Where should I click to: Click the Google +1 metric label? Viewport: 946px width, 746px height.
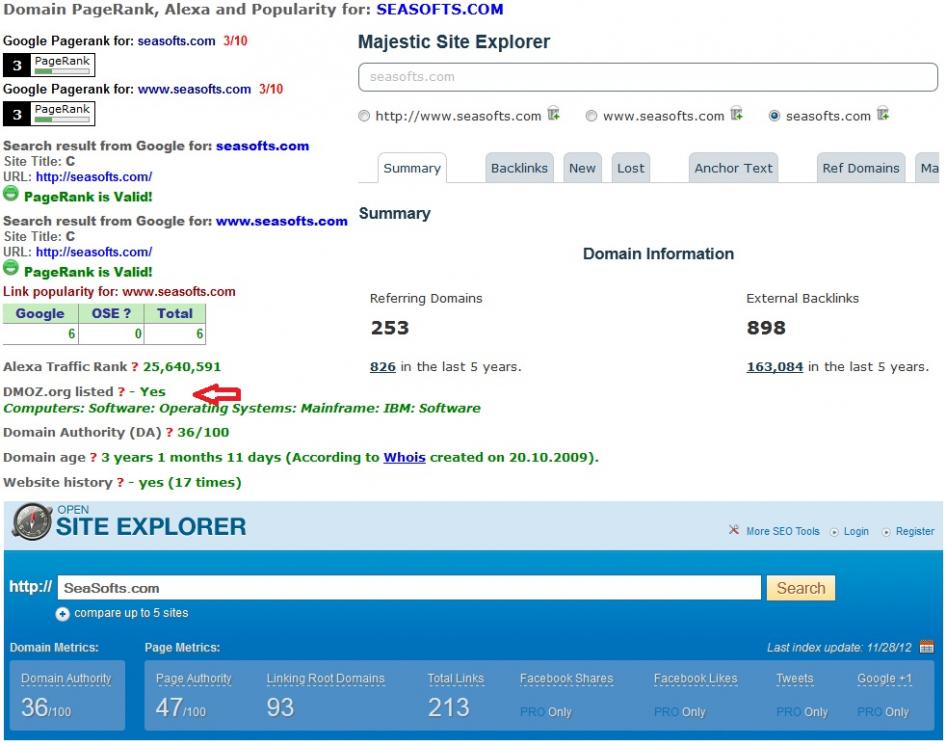(x=884, y=678)
